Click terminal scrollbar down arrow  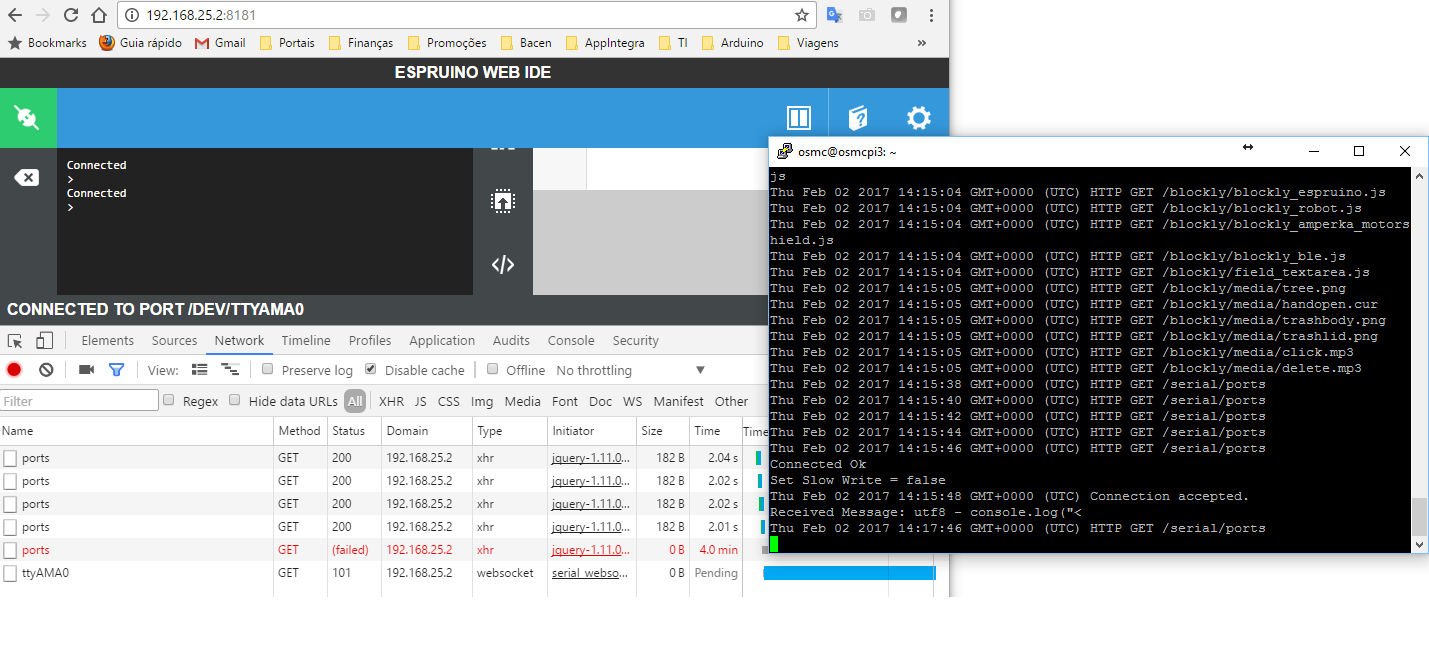1419,545
